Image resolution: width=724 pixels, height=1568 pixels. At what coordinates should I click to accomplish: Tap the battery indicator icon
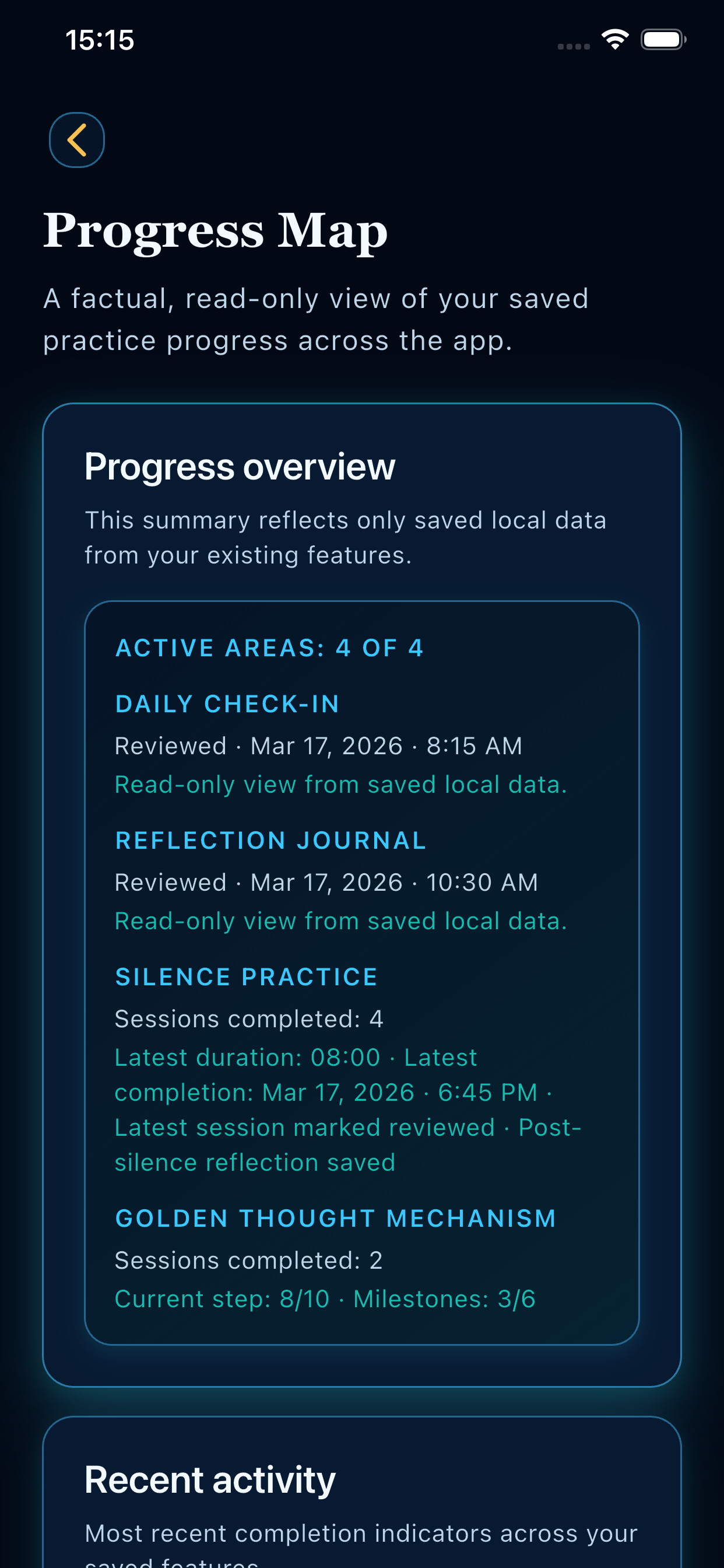pos(664,40)
